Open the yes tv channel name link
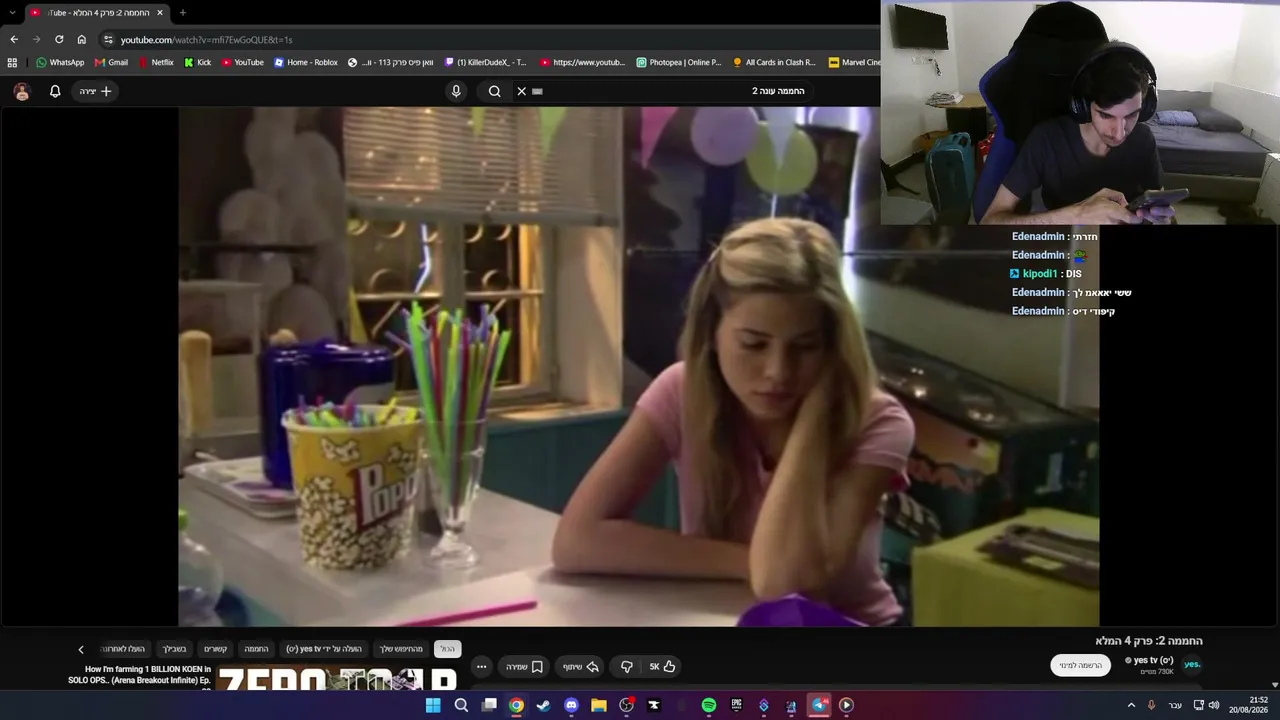The width and height of the screenshot is (1280, 720). pos(1152,660)
